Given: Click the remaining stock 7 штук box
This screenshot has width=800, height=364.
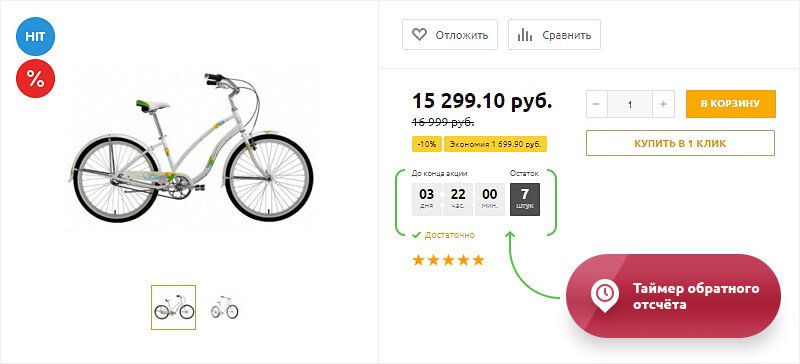Looking at the screenshot, I should pos(525,199).
